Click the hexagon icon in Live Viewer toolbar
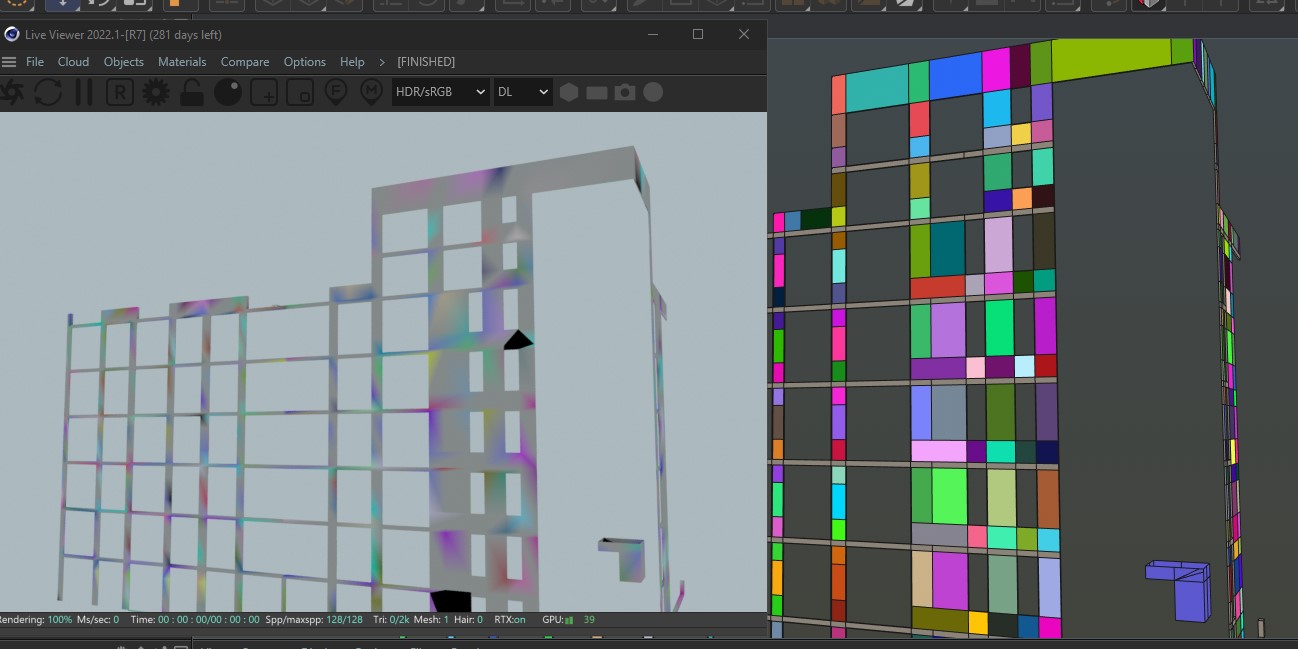The image size is (1298, 649). click(569, 93)
